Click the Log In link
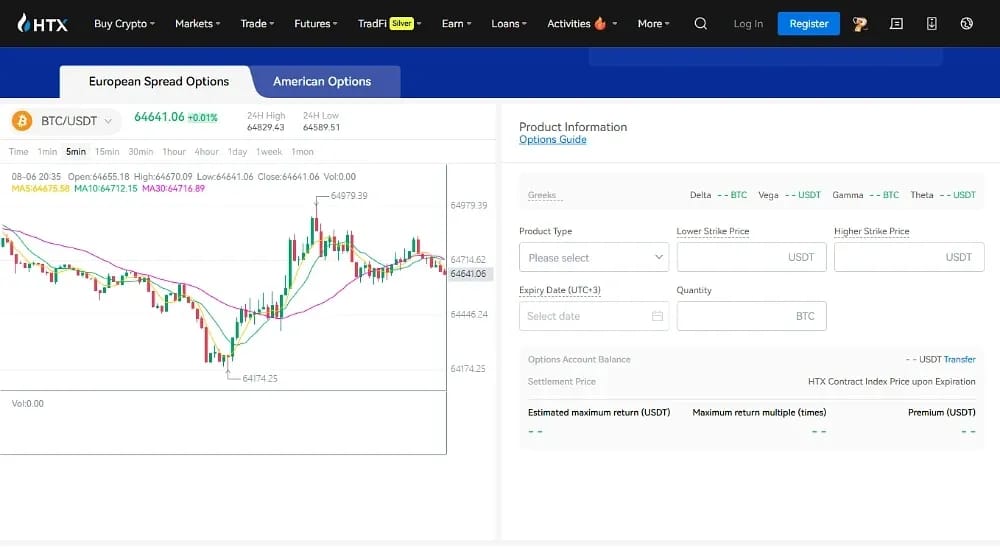Viewport: 1000px width, 554px height. [748, 24]
